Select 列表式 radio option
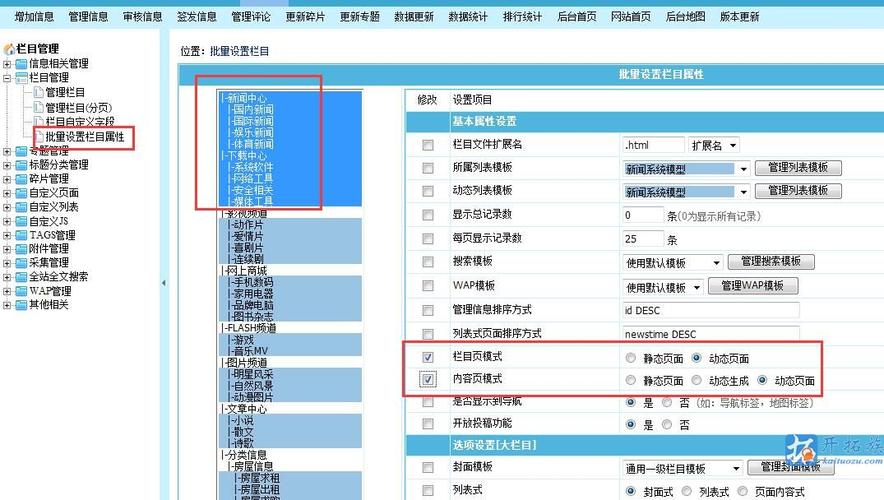 pyautogui.click(x=687, y=492)
